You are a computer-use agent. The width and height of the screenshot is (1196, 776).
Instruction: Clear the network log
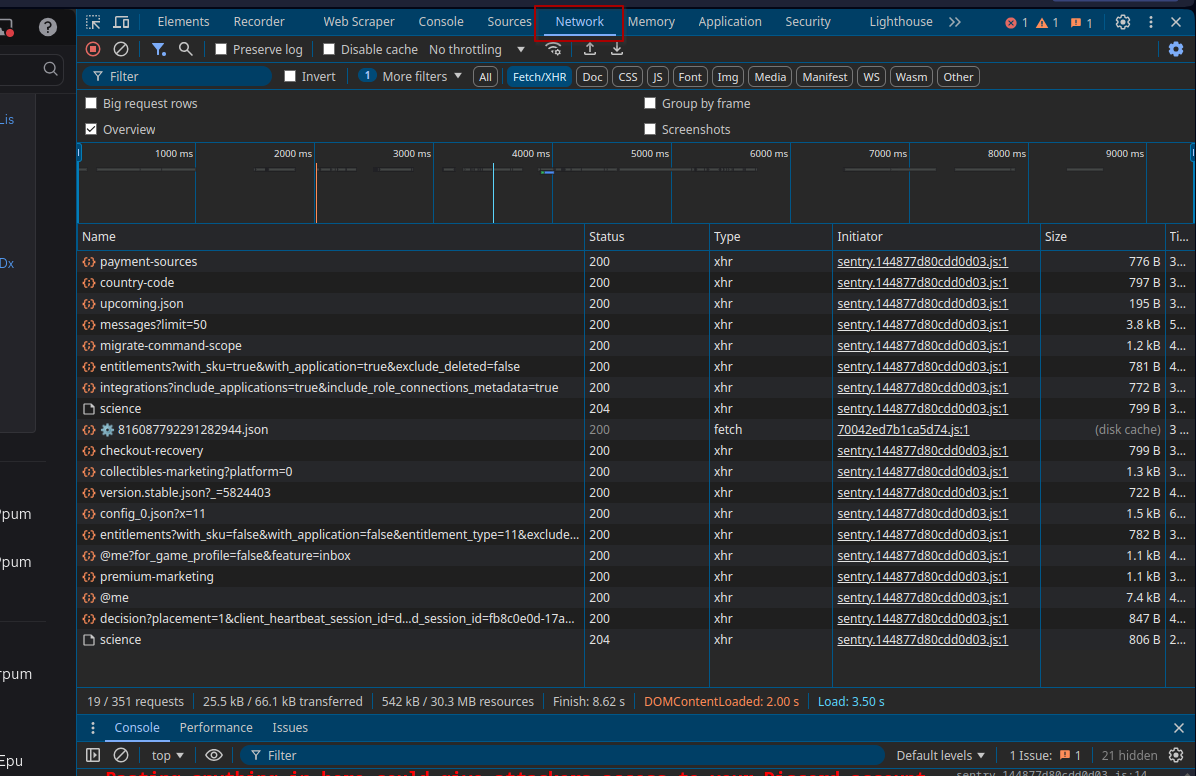[x=121, y=49]
